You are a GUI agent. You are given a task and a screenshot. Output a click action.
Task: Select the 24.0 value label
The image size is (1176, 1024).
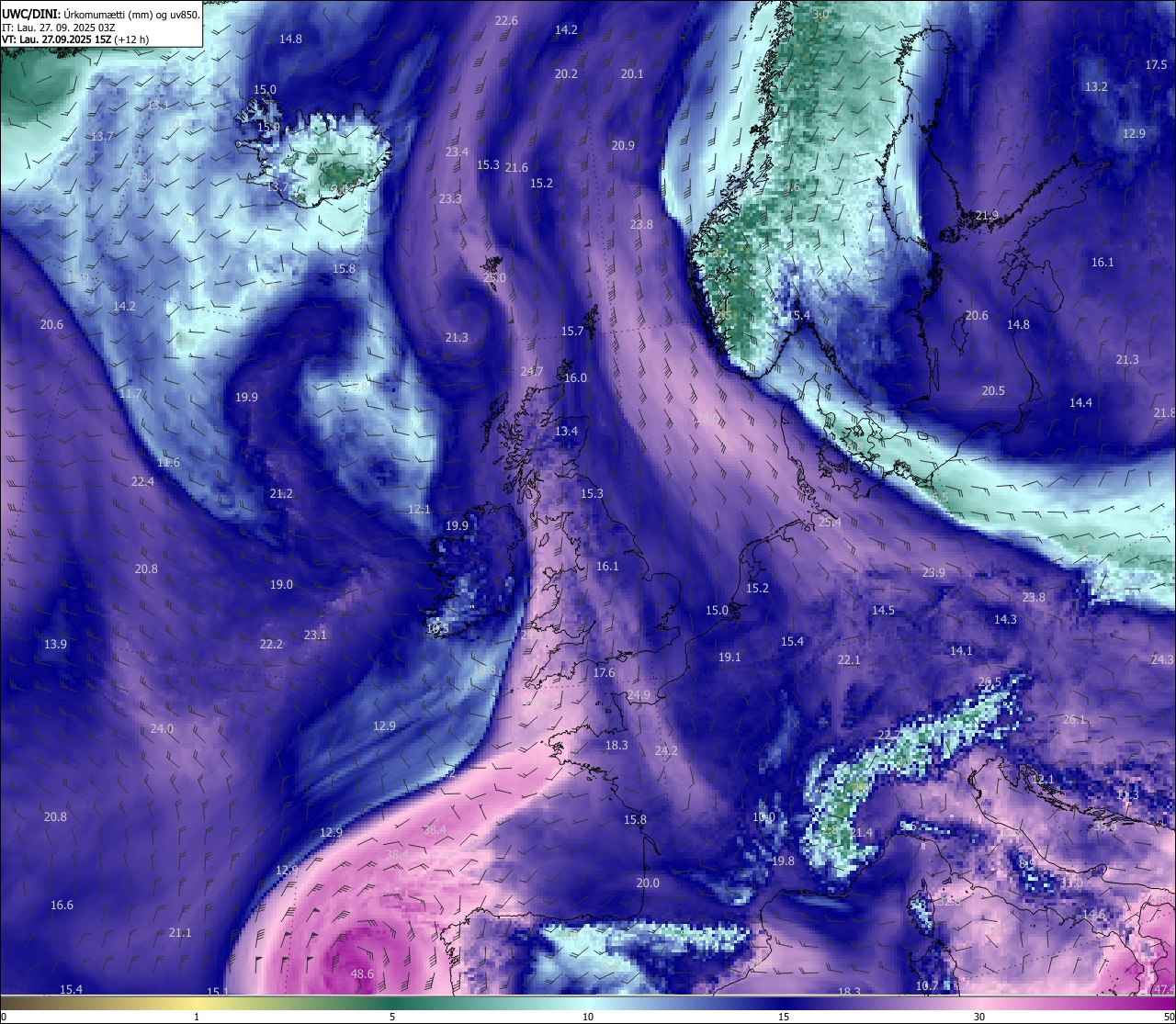162,728
